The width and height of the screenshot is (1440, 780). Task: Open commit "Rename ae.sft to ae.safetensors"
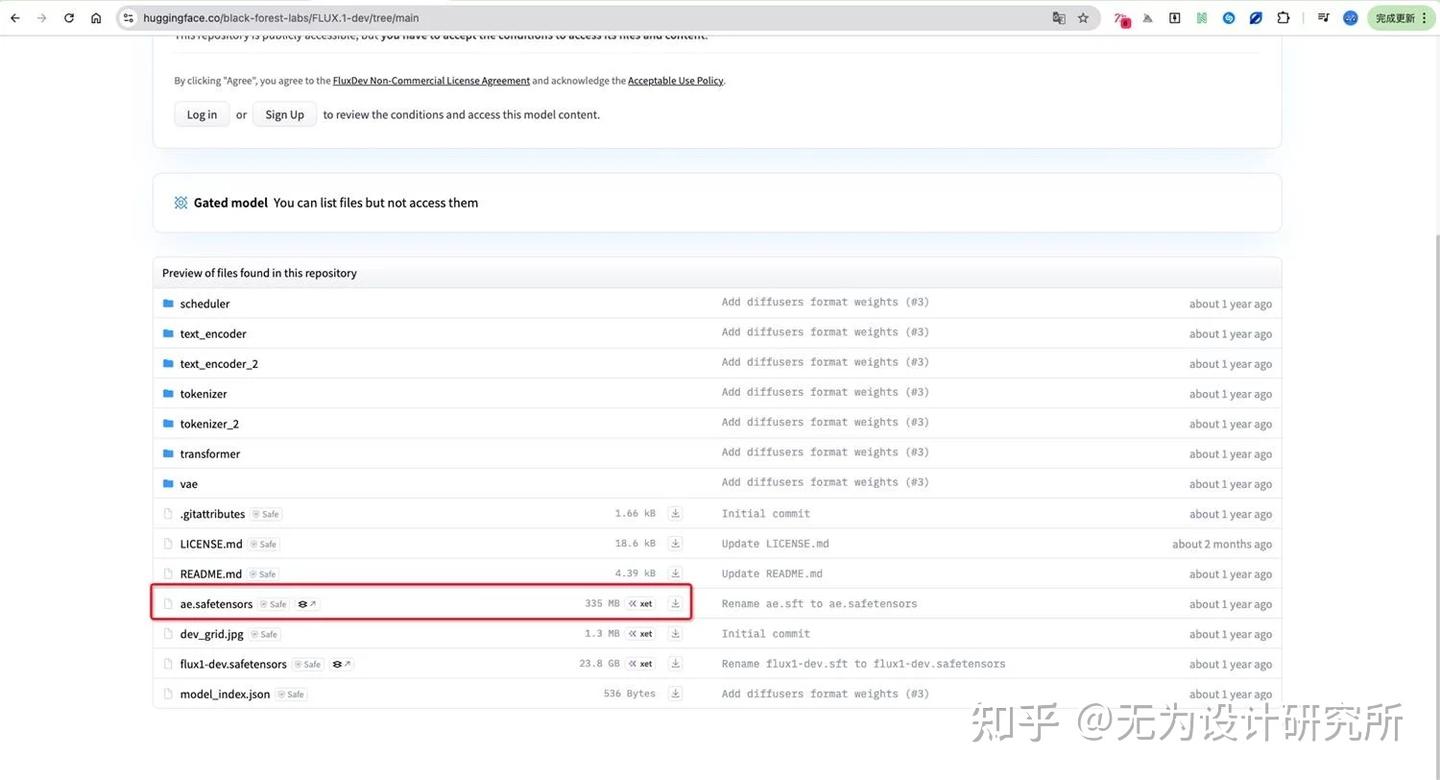pyautogui.click(x=819, y=604)
